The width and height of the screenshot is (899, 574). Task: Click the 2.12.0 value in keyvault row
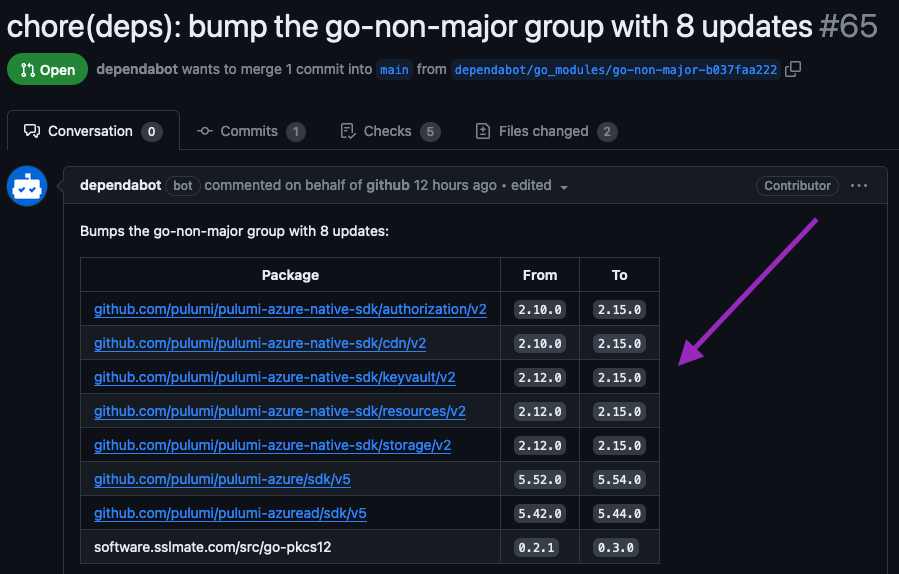[x=540, y=377]
